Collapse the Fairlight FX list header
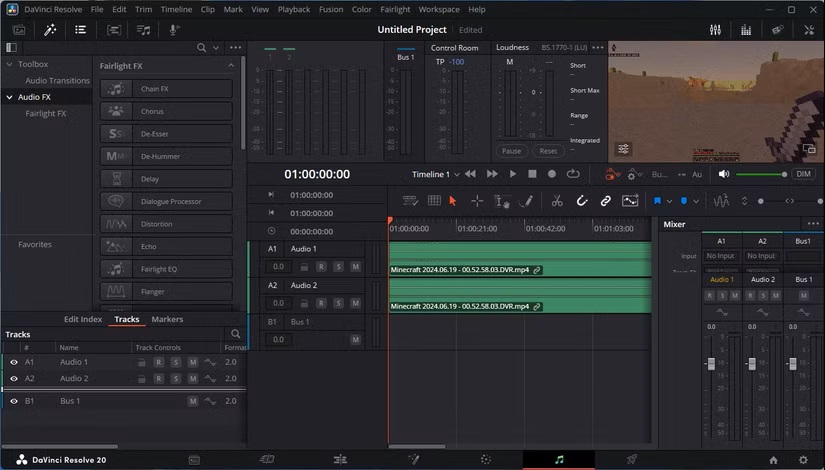 (x=231, y=66)
